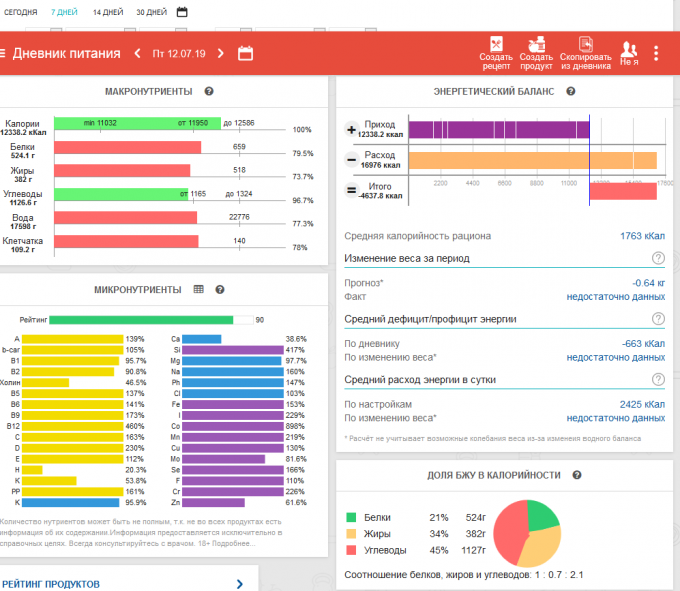Click the help icon beside Энергетический баланс

pyautogui.click(x=570, y=91)
